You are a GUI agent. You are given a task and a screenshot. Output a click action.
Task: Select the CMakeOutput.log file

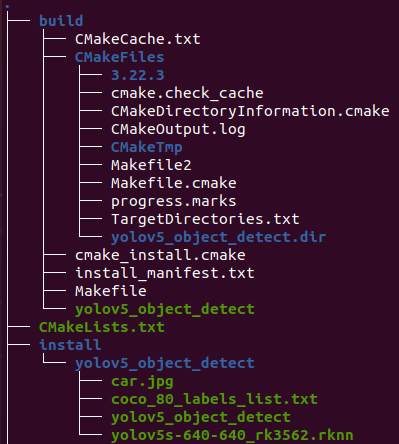(x=178, y=129)
